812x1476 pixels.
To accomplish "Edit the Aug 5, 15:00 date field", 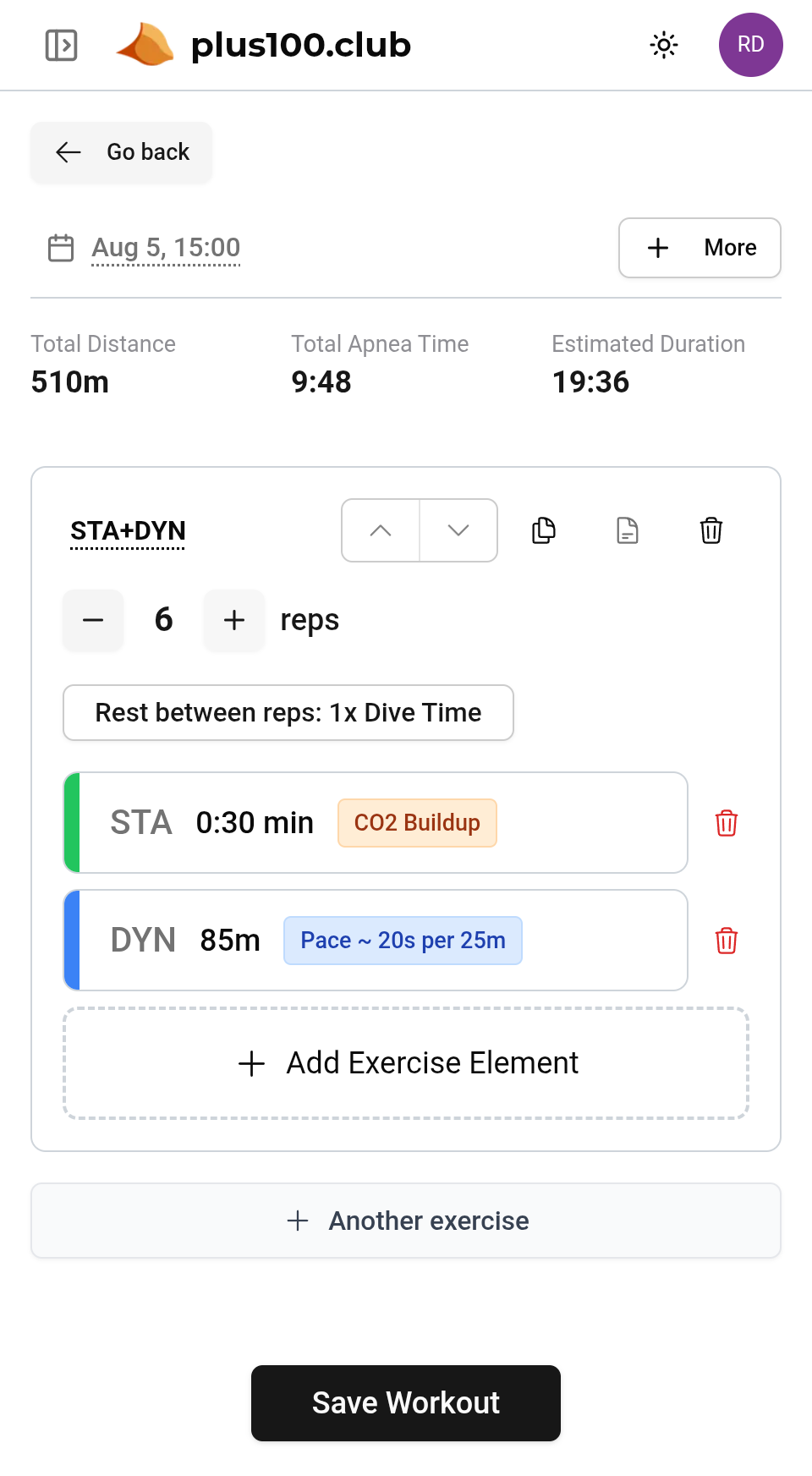I will [x=166, y=247].
